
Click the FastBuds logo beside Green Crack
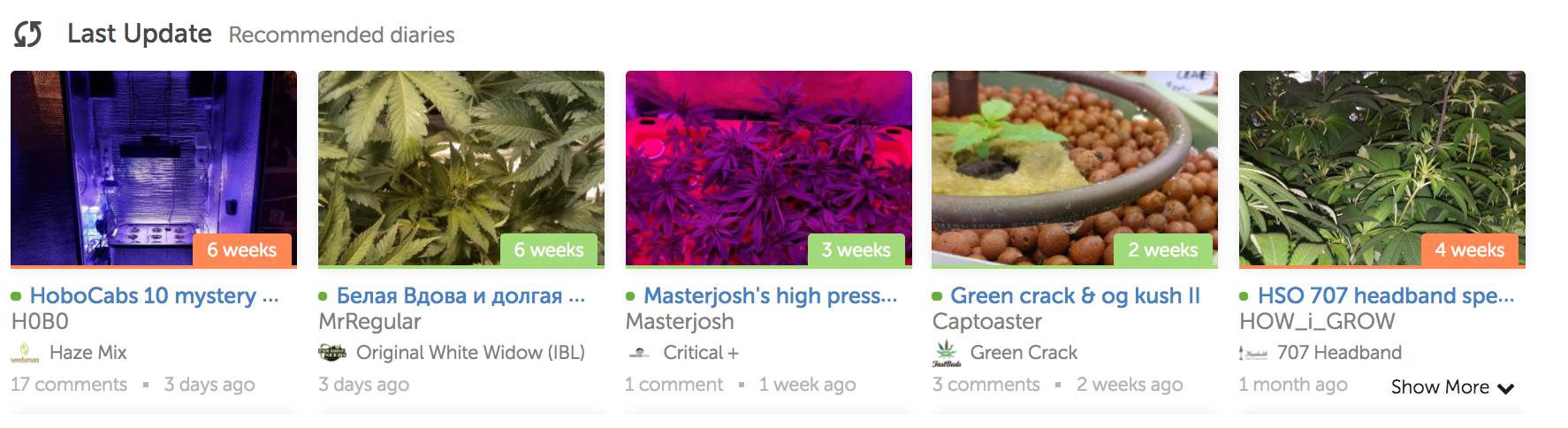point(947,354)
